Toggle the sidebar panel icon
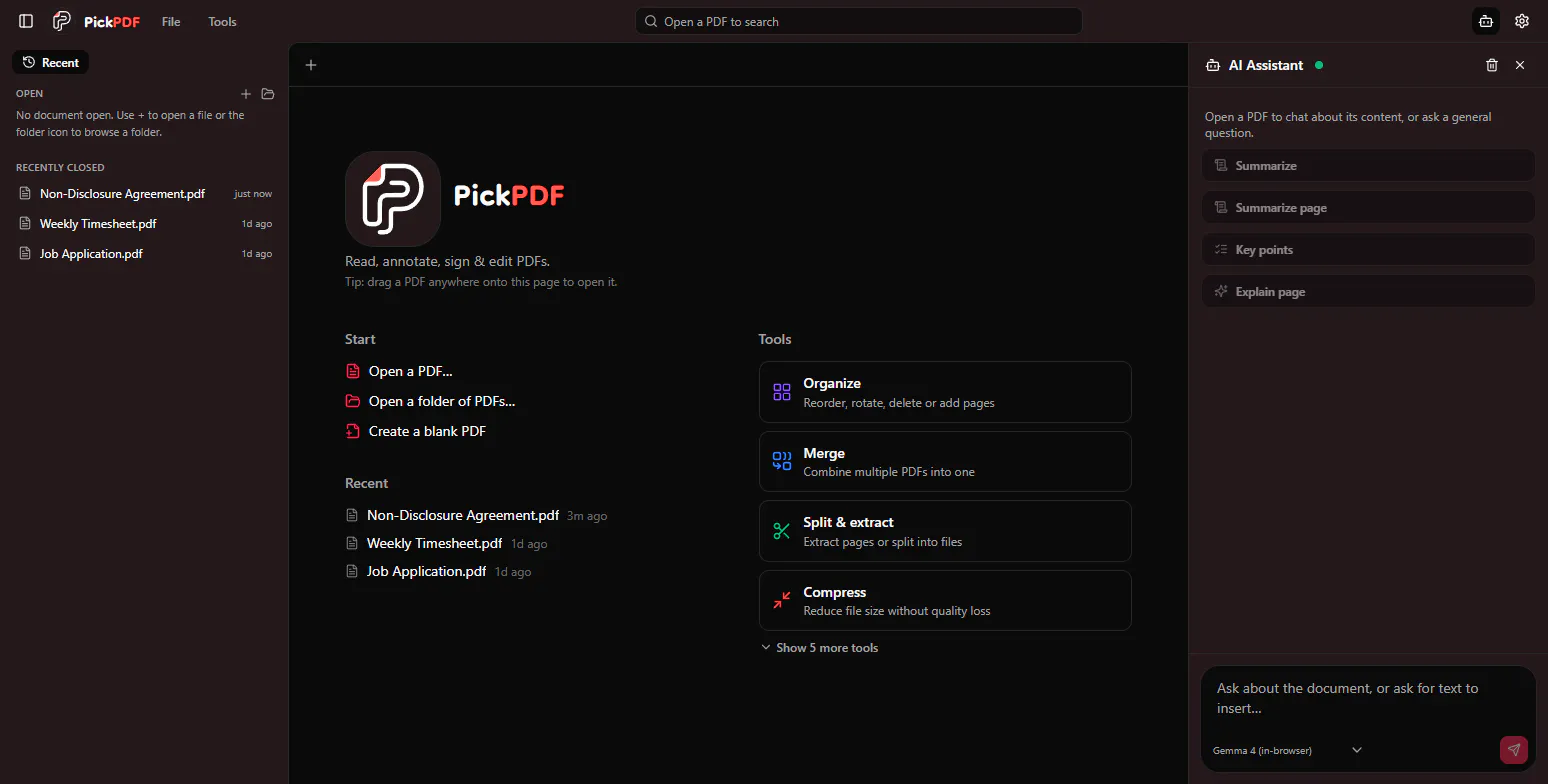 [26, 21]
